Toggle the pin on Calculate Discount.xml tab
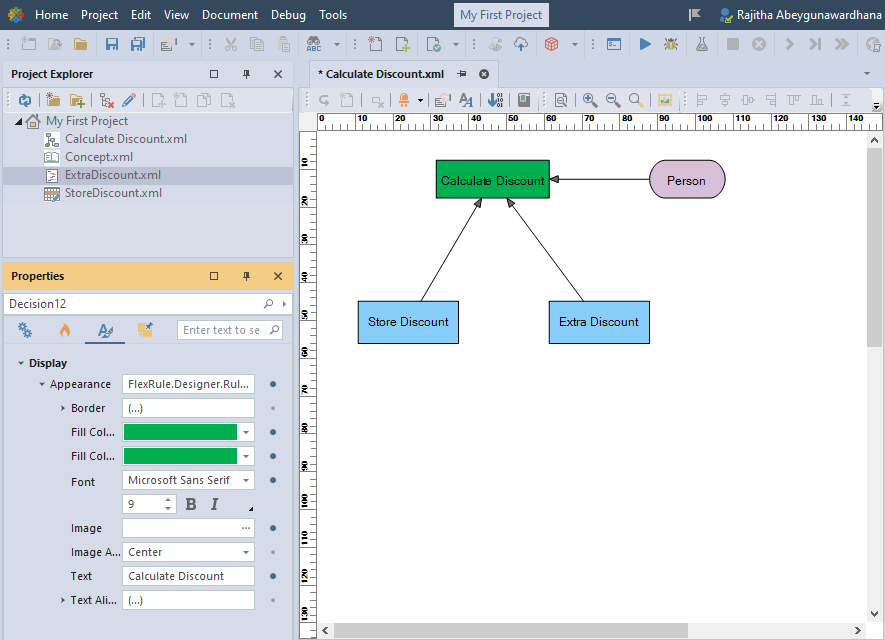The image size is (885, 640). point(462,74)
